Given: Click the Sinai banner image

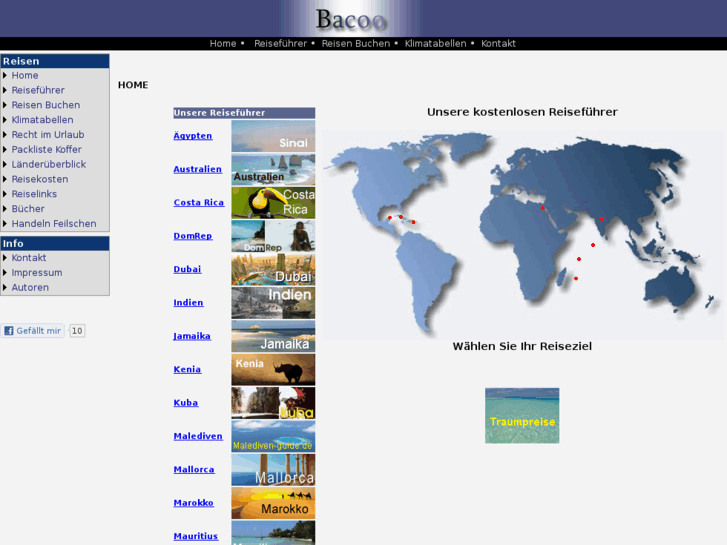Looking at the screenshot, I should click(273, 136).
